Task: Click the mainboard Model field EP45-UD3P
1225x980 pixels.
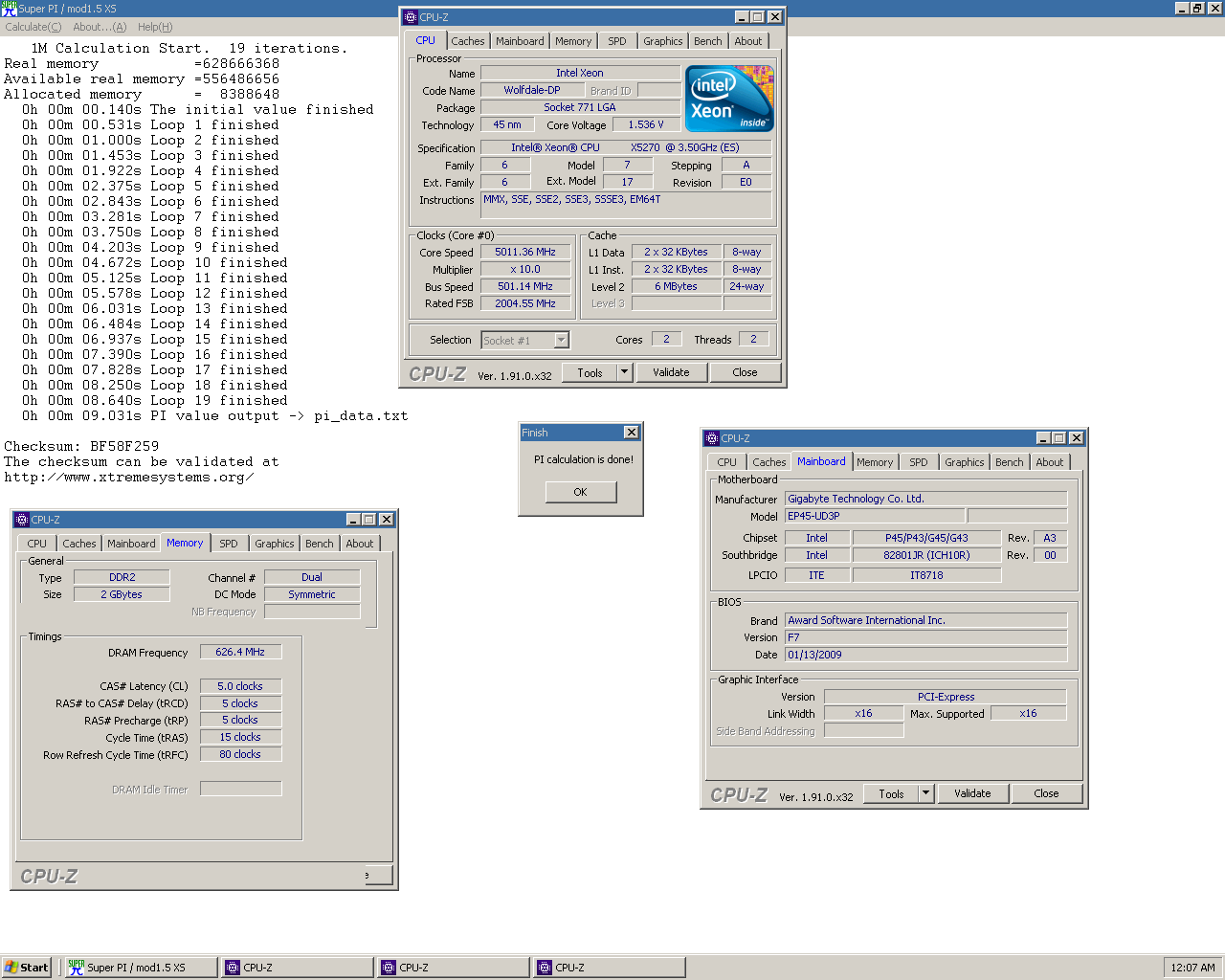Action: (x=875, y=516)
